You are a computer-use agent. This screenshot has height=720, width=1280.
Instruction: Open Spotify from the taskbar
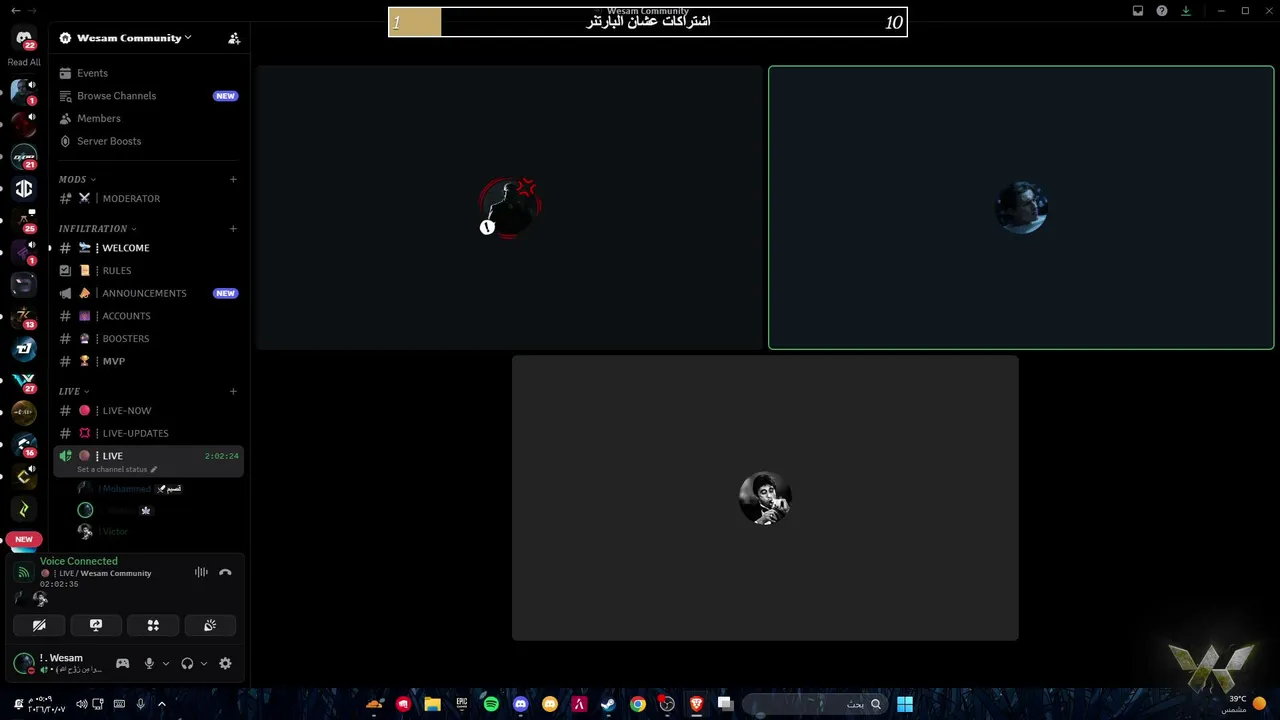491,704
